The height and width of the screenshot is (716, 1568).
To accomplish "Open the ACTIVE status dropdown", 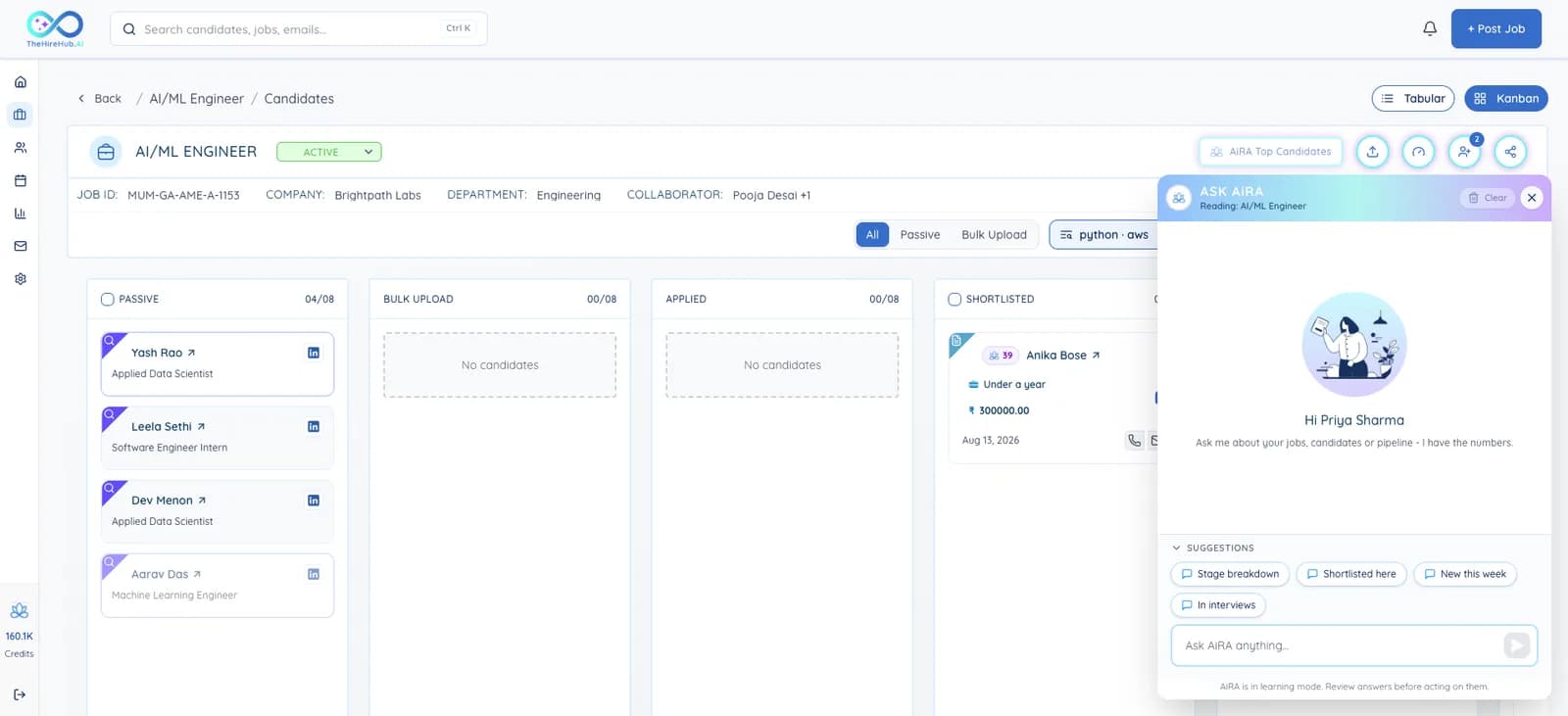I will pyautogui.click(x=329, y=152).
